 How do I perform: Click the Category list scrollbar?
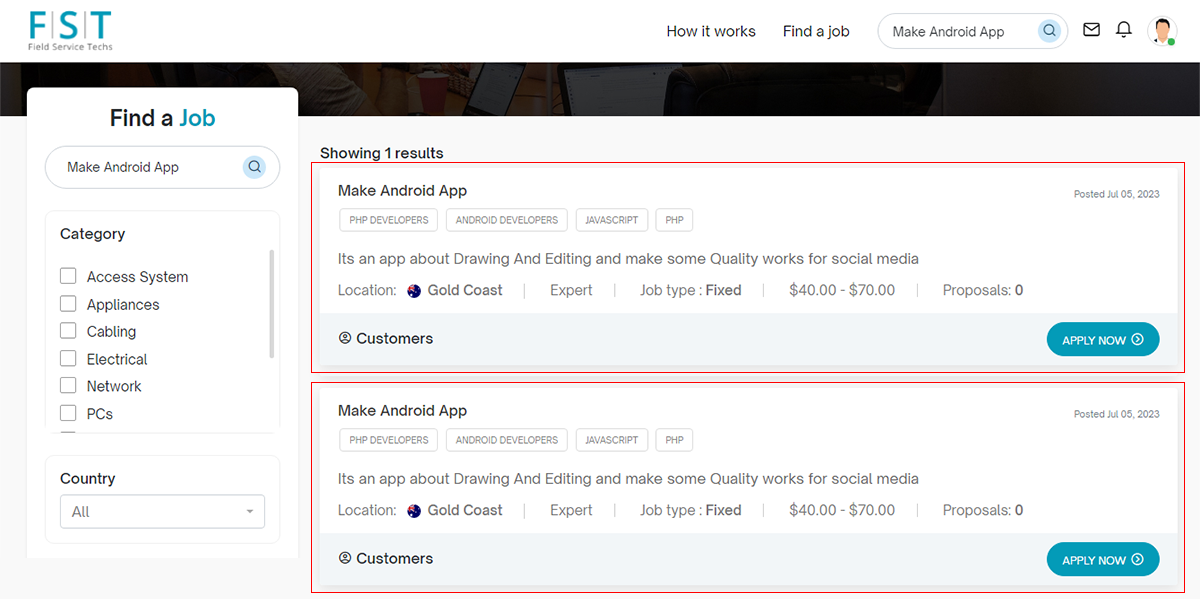(x=272, y=305)
